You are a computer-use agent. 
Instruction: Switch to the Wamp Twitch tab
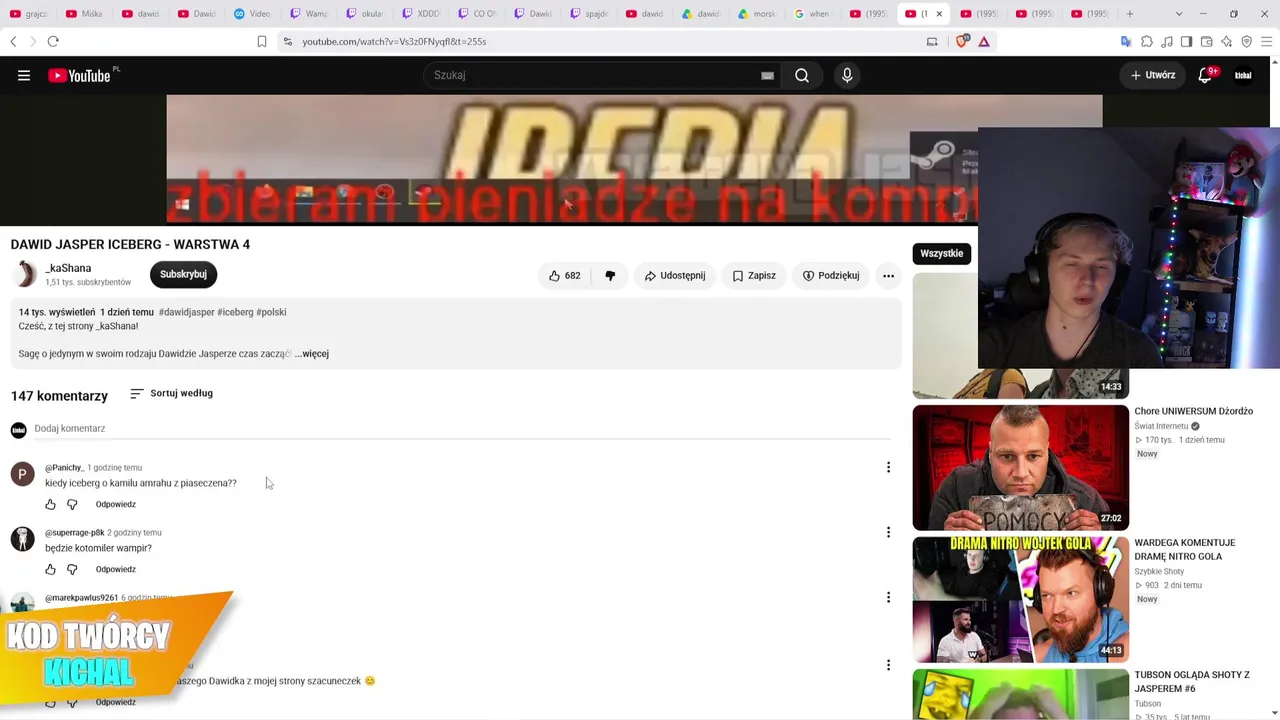310,14
